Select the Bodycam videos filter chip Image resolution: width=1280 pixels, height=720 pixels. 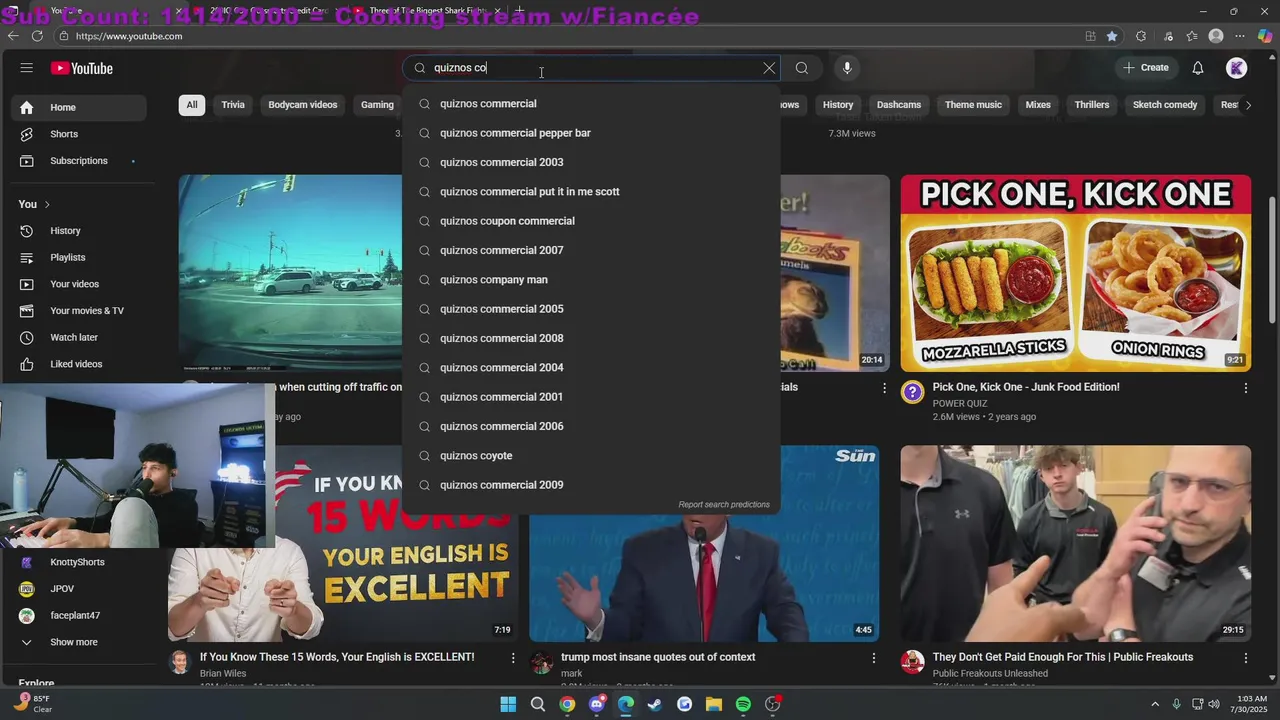pyautogui.click(x=302, y=105)
